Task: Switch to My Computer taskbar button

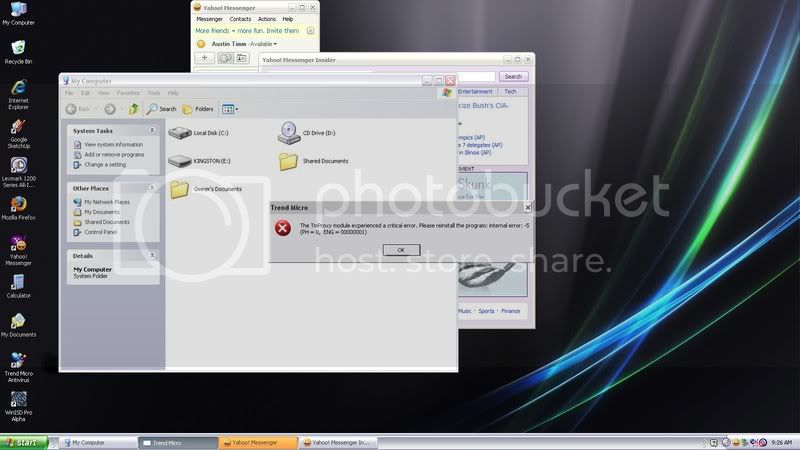Action: pos(98,442)
